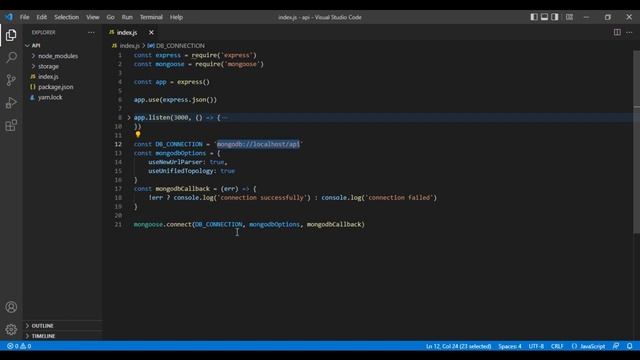
Task: Toggle the bottom Panel layout icon
Action: pos(544,17)
